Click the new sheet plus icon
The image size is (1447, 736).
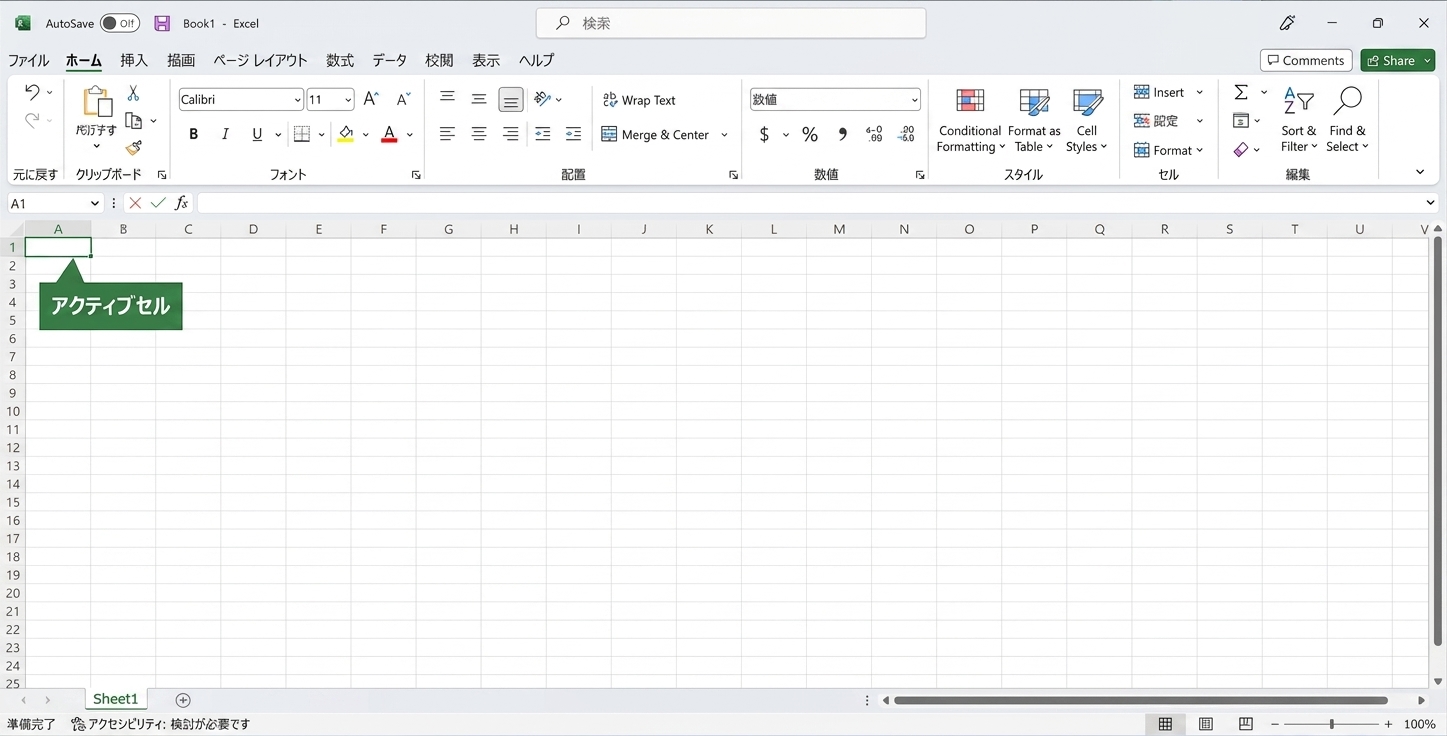tap(183, 700)
